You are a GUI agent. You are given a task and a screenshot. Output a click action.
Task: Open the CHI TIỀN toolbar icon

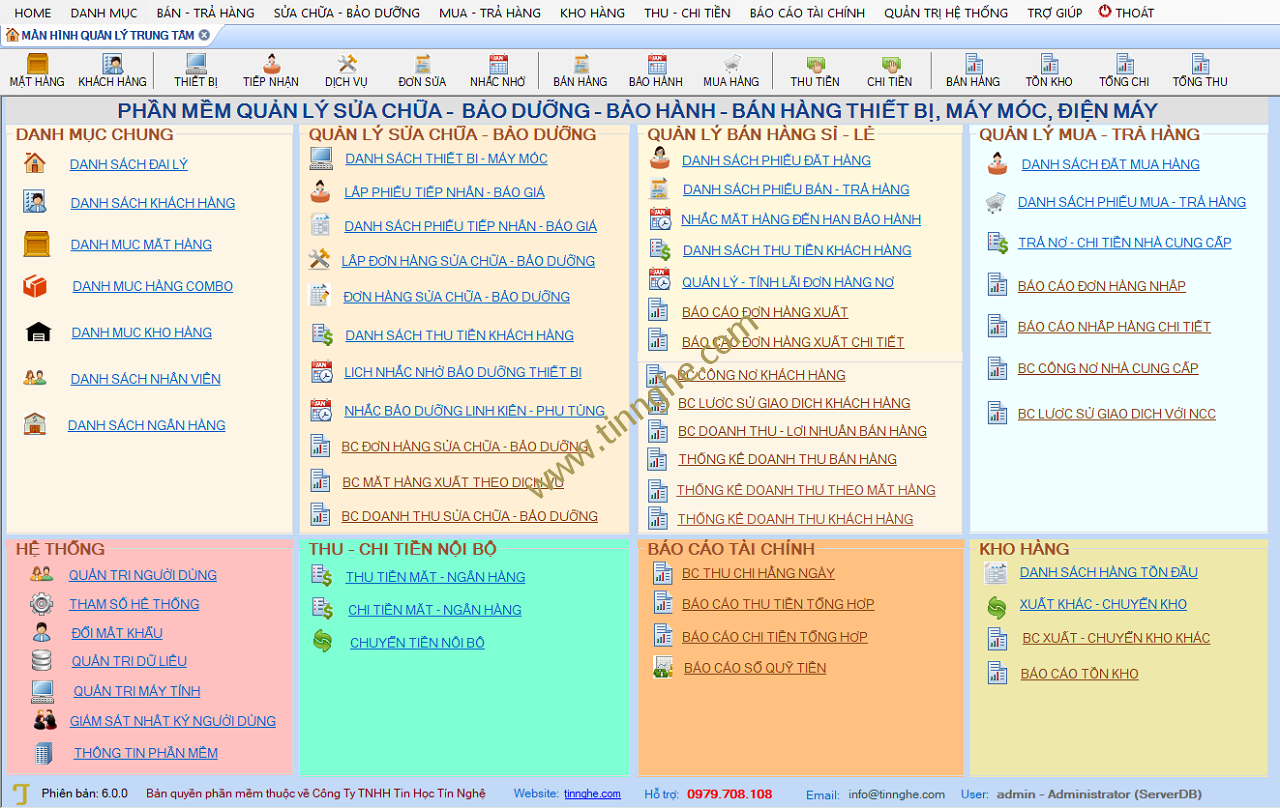(x=889, y=71)
